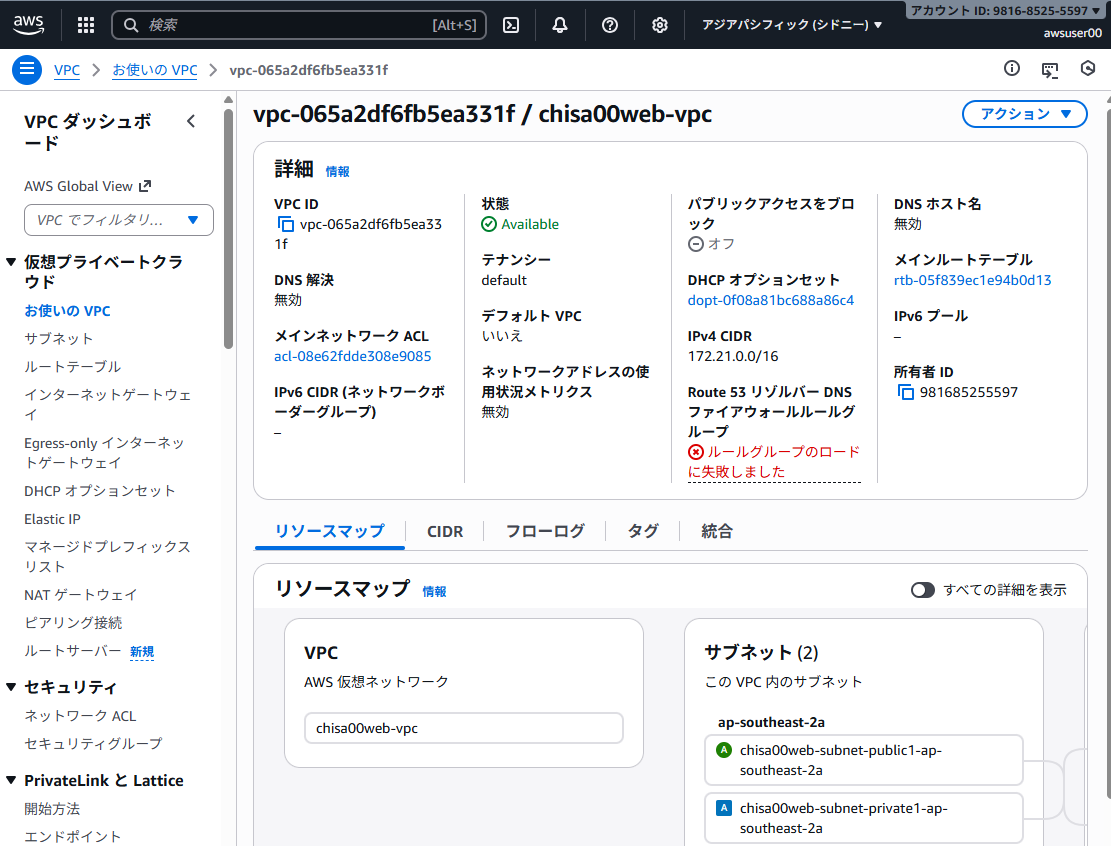Viewport: 1111px width, 846px height.
Task: Open network ACL acl-08e62fdde308e9085 link
Action: click(x=353, y=356)
